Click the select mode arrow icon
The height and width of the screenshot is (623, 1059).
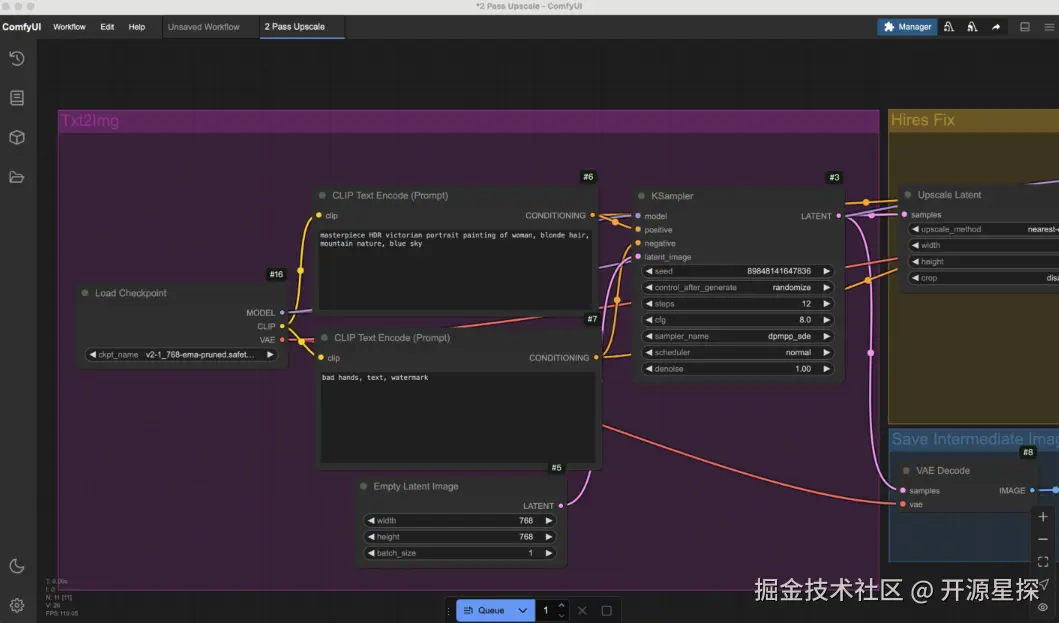point(1044,584)
